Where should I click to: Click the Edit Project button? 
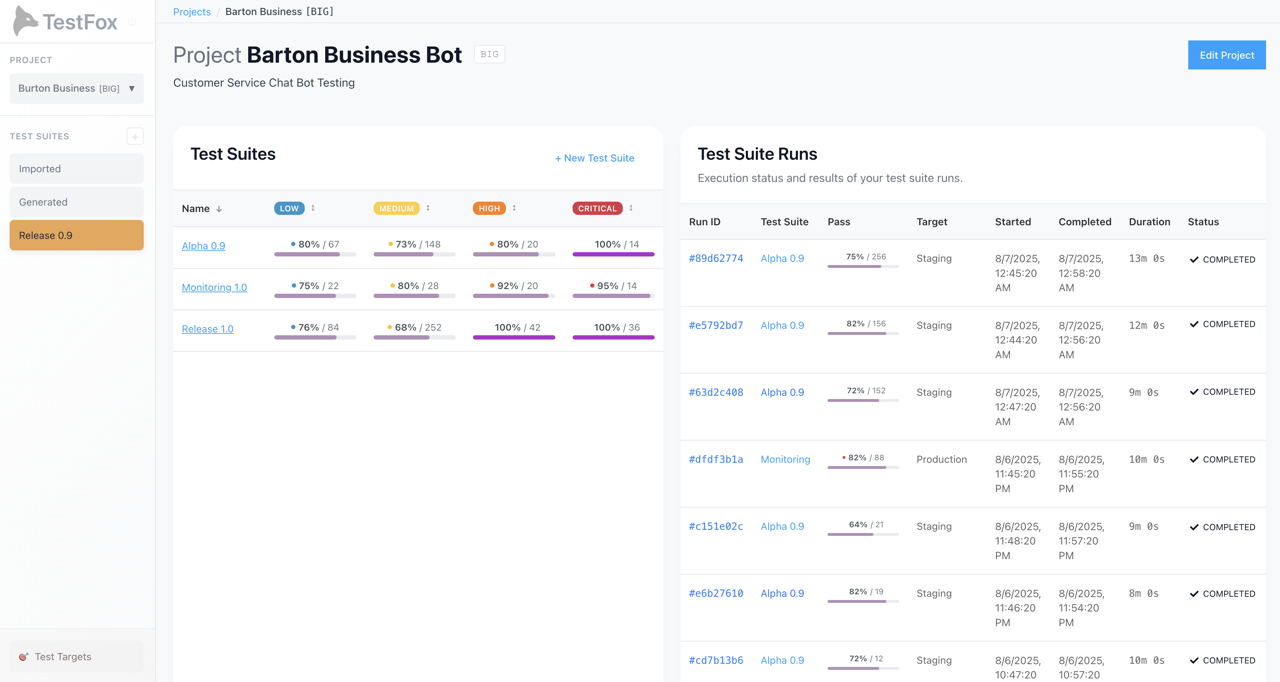click(x=1226, y=55)
